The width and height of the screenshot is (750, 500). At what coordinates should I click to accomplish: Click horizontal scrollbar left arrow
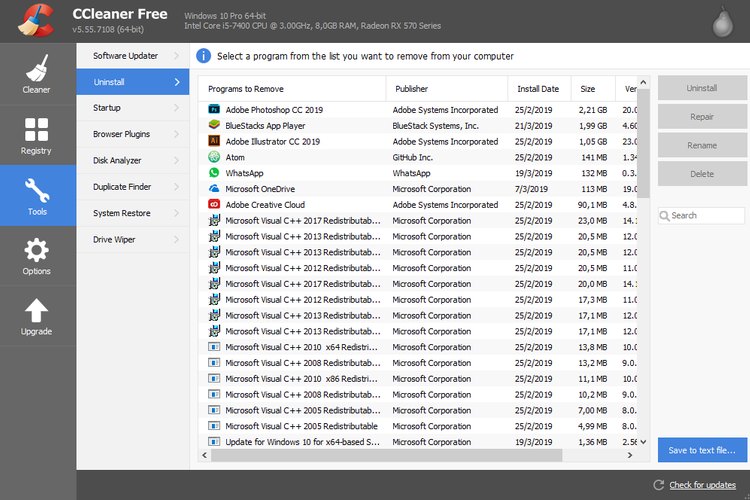tap(205, 455)
